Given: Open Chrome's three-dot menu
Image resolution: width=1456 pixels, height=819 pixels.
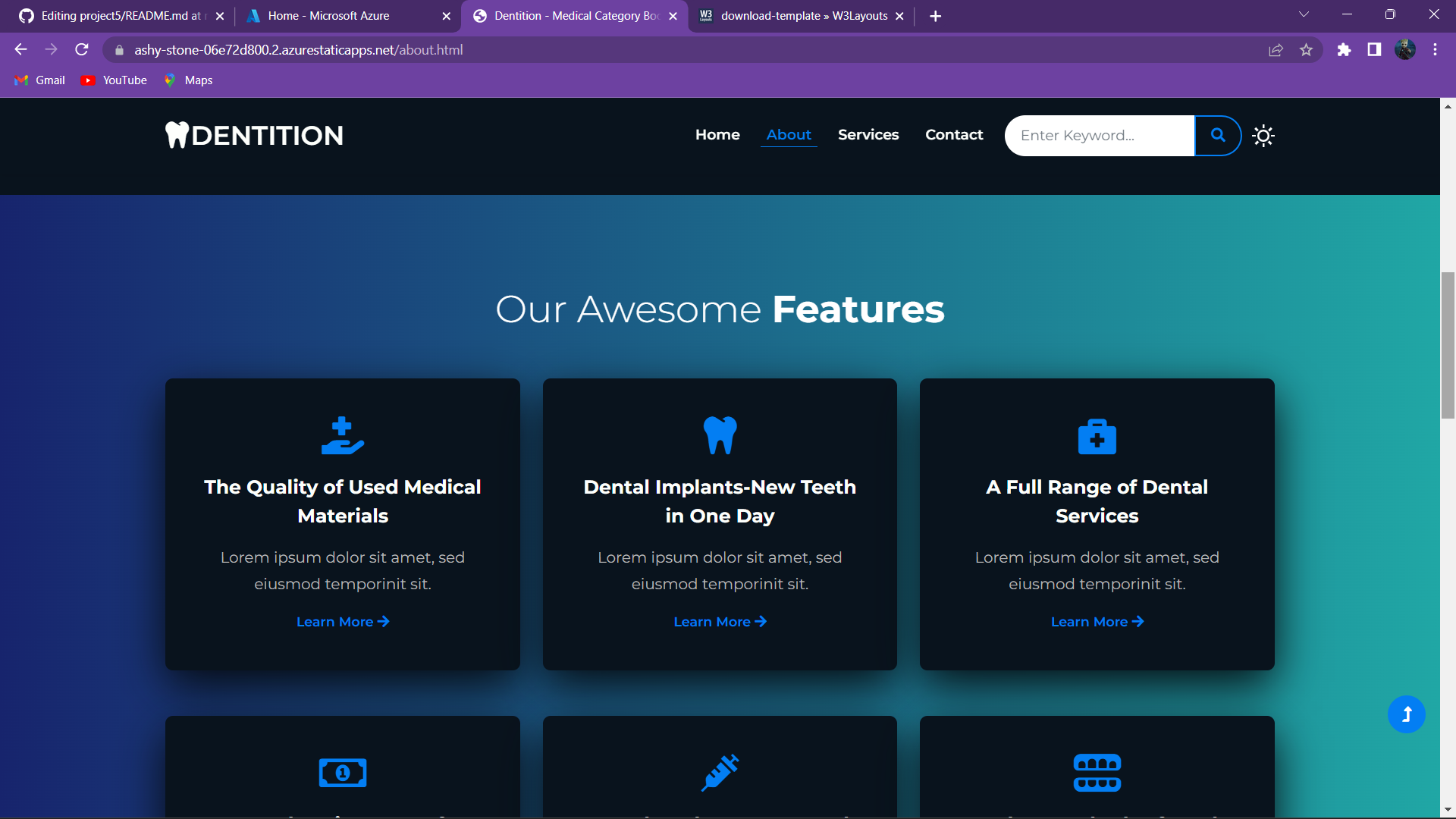Looking at the screenshot, I should tap(1435, 50).
